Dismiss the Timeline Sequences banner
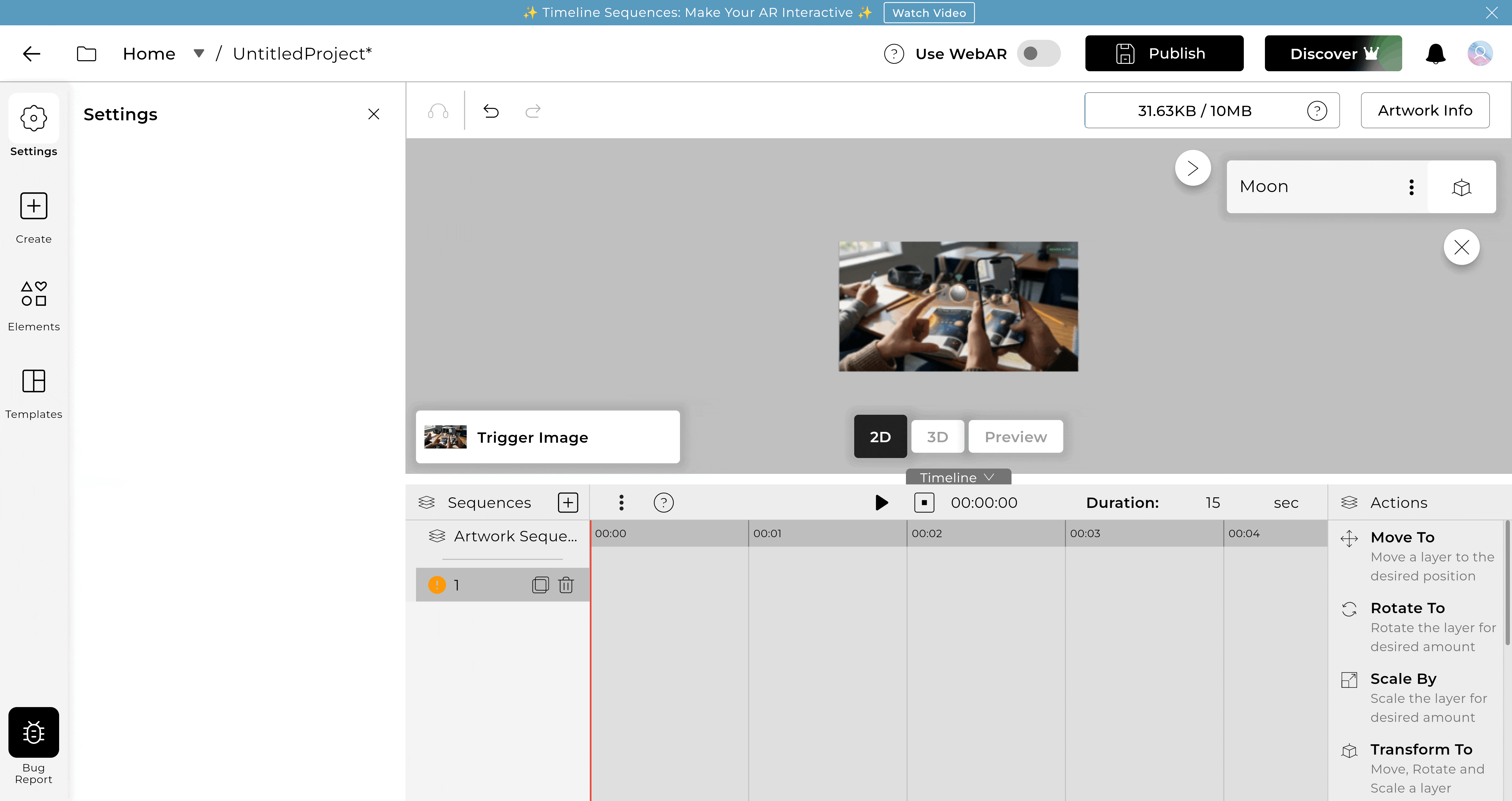Screen dimensions: 1512x801 pyautogui.click(x=1491, y=13)
